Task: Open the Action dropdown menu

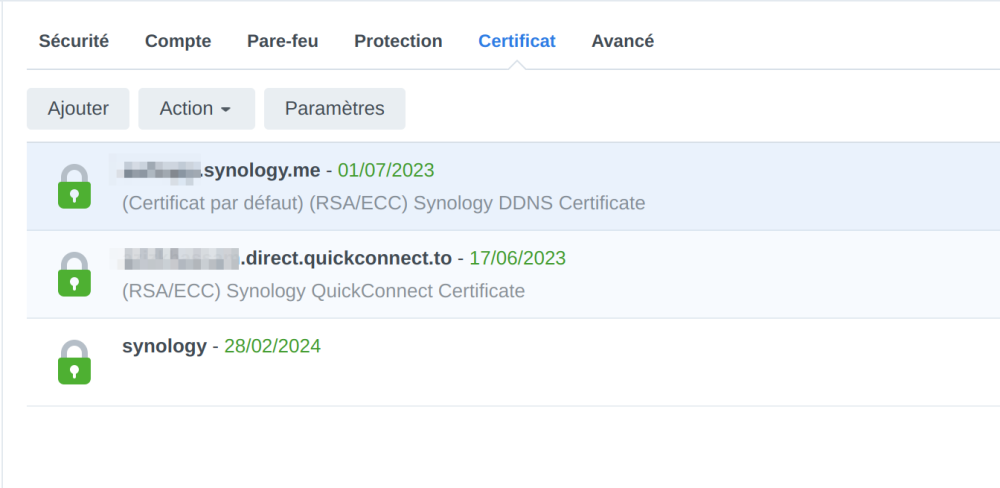Action: (x=196, y=109)
